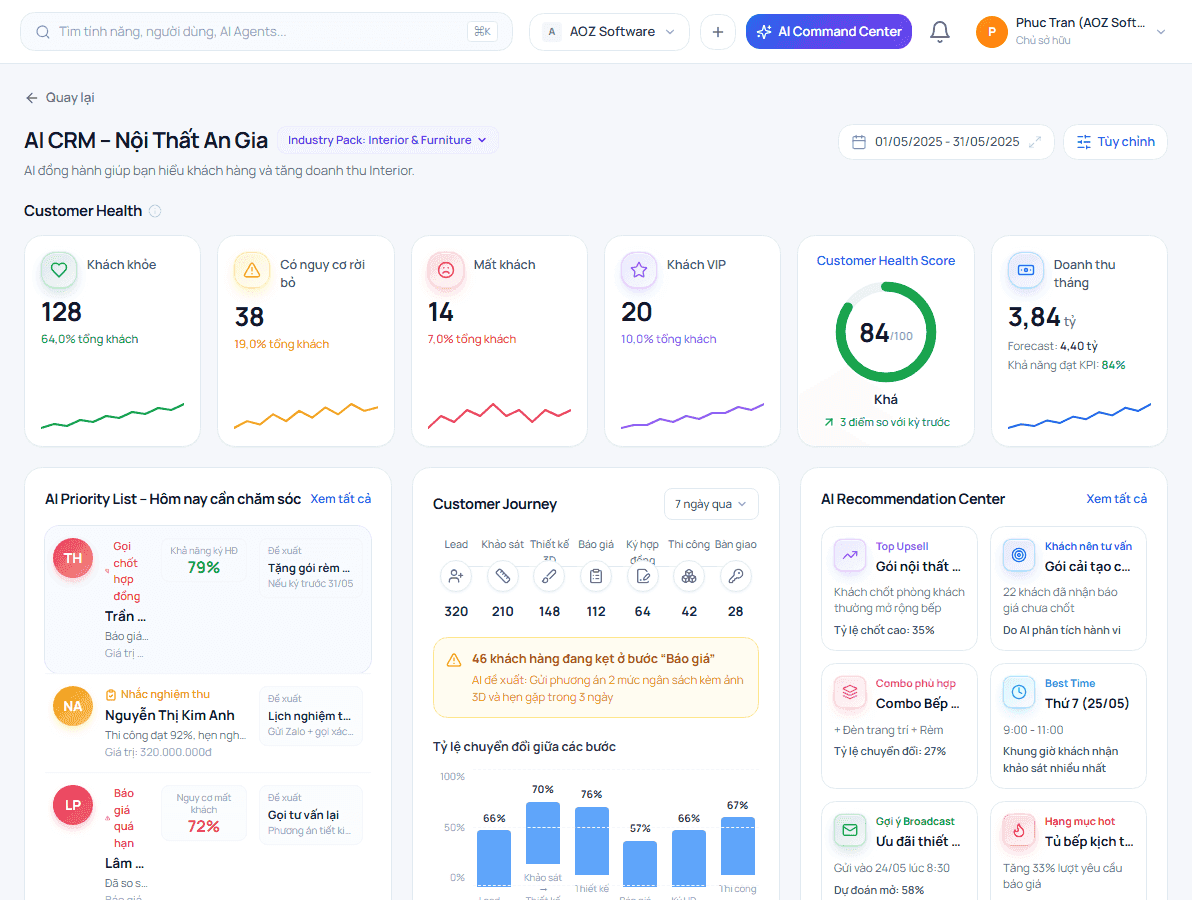Click the Hạng mục hot flame icon
The image size is (1192, 900).
pyautogui.click(x=1019, y=830)
